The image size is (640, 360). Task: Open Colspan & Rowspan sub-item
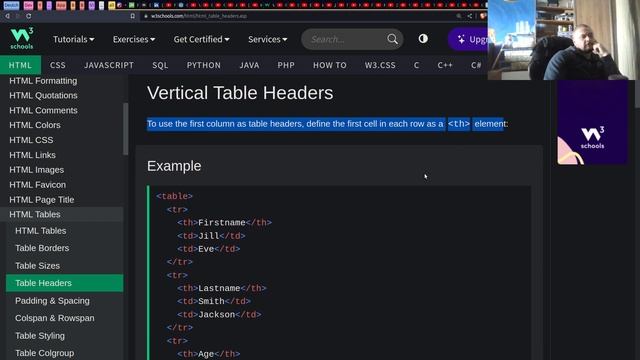55,318
